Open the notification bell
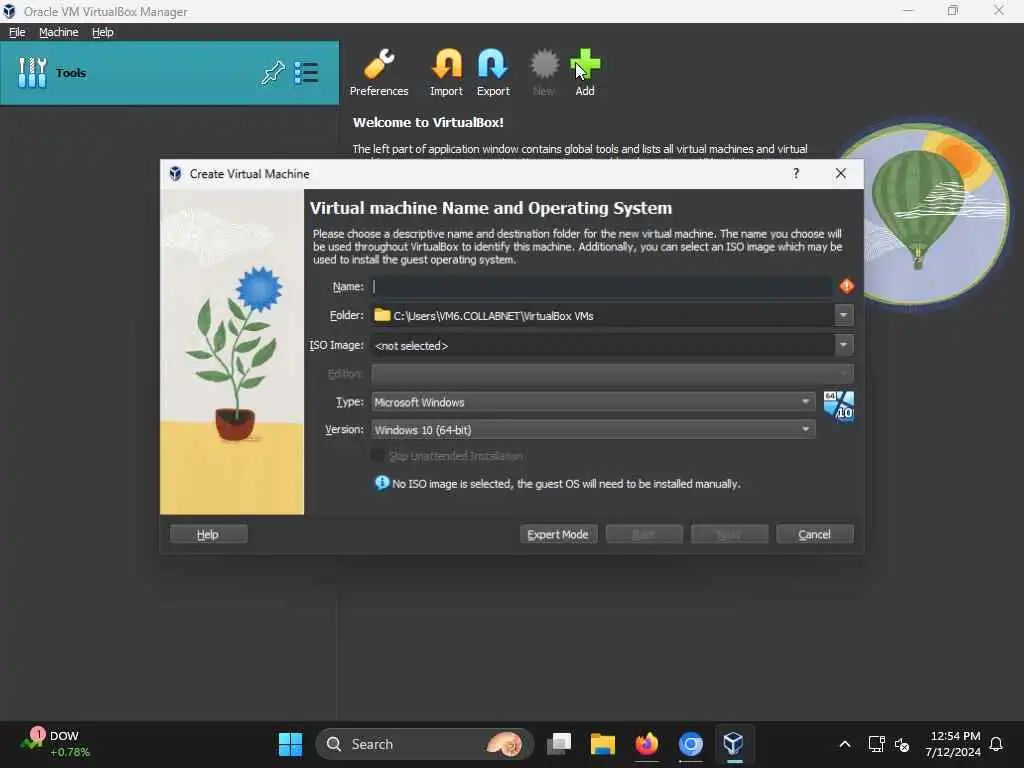This screenshot has width=1024, height=768. (996, 744)
